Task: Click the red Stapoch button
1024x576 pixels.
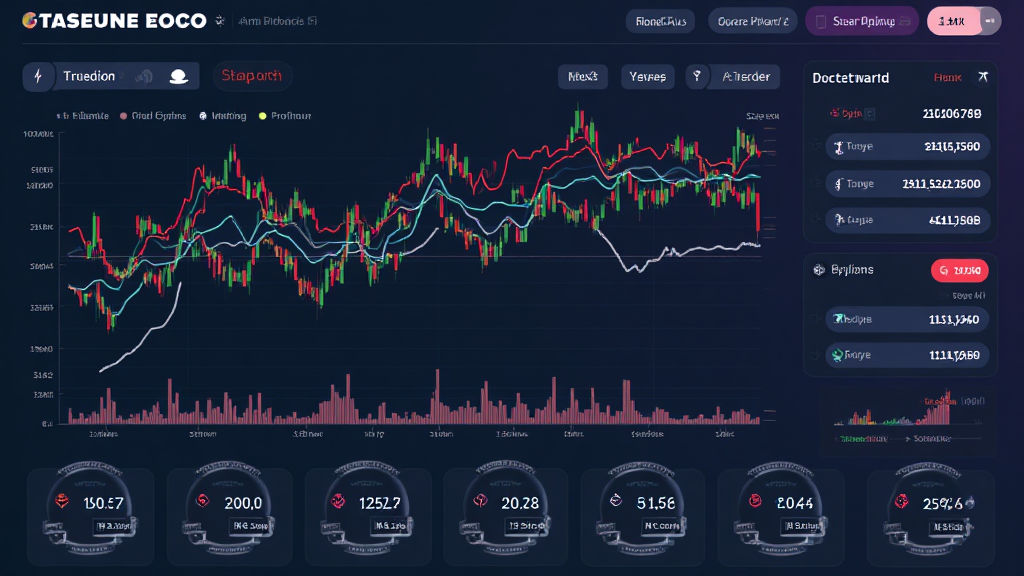Action: coord(252,75)
